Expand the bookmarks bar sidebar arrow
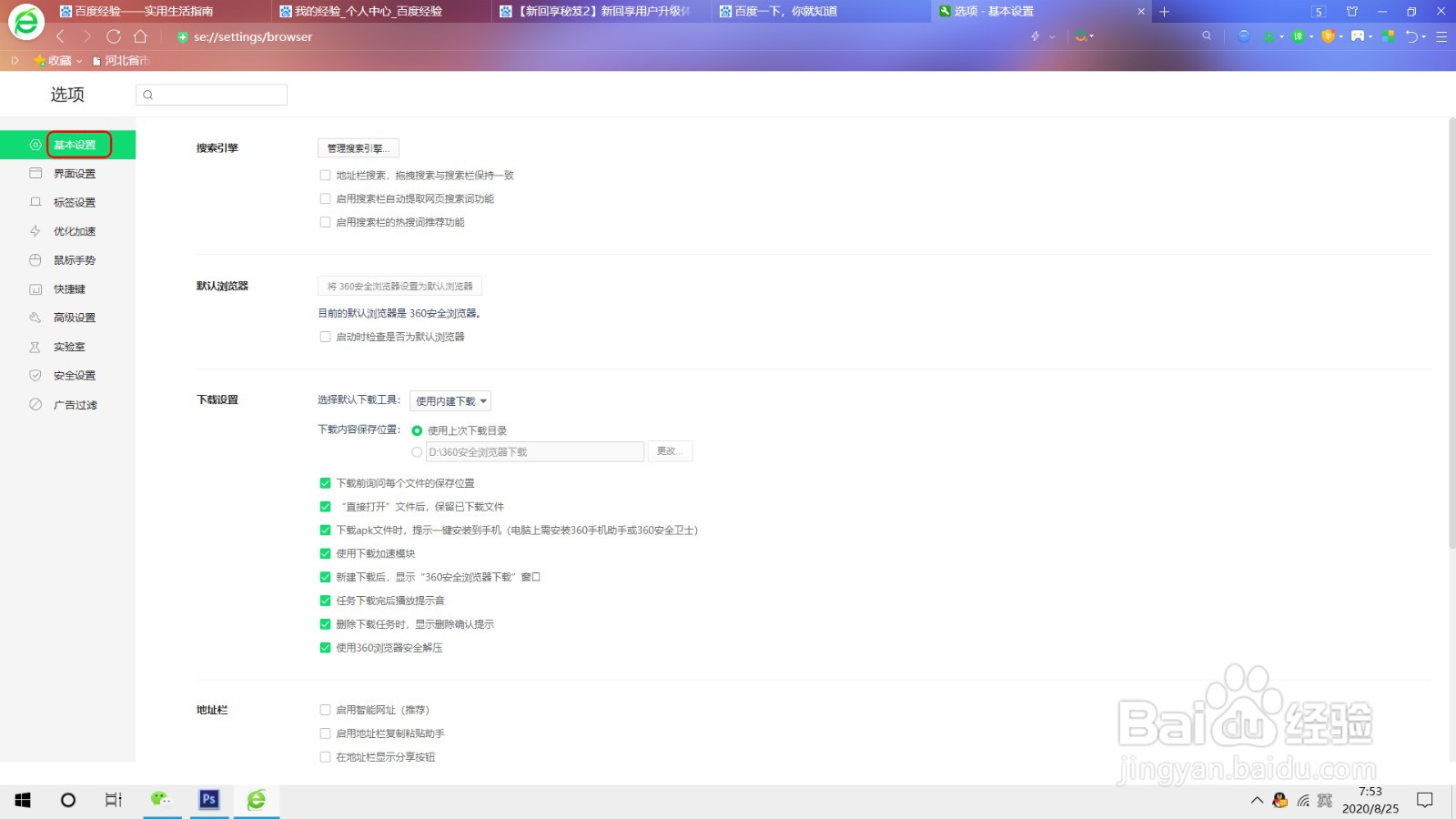This screenshot has width=1456, height=819. tap(15, 60)
